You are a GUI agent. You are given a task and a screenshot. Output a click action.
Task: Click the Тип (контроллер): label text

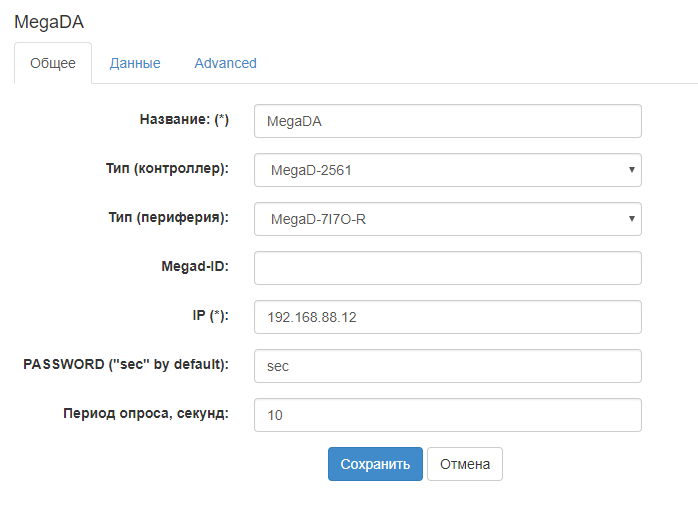tap(167, 168)
